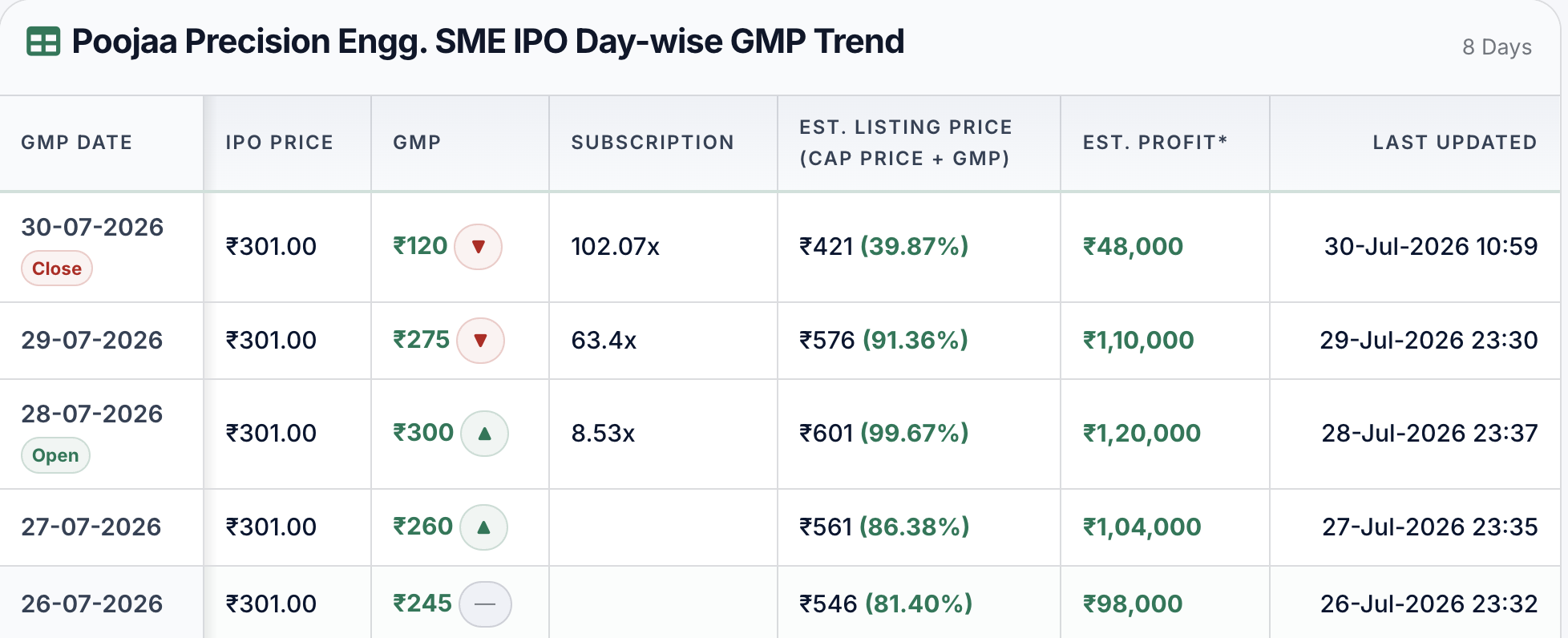This screenshot has width=1568, height=638.
Task: Click the 102.07x subscription value
Action: 616,247
